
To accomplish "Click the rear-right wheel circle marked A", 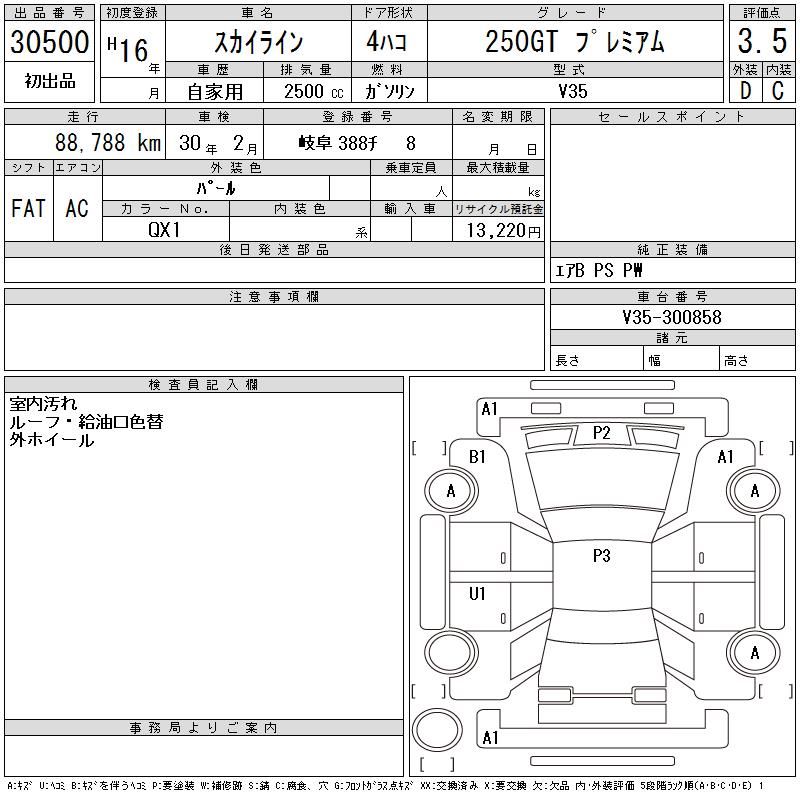I will [x=754, y=653].
